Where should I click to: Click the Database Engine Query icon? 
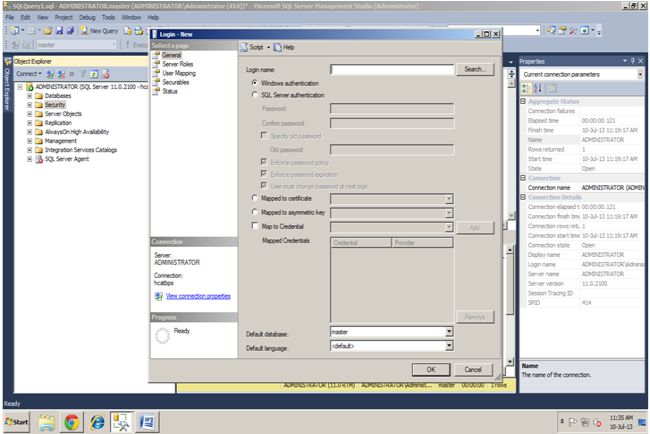coord(128,31)
